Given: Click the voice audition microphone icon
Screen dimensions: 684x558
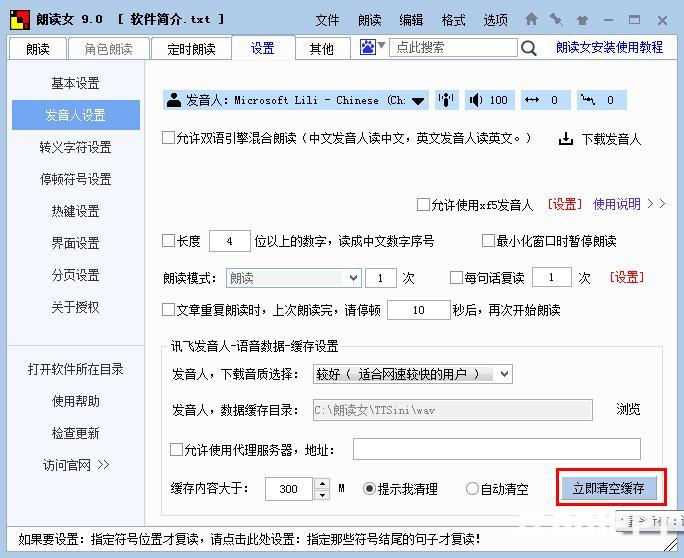Looking at the screenshot, I should click(x=446, y=100).
